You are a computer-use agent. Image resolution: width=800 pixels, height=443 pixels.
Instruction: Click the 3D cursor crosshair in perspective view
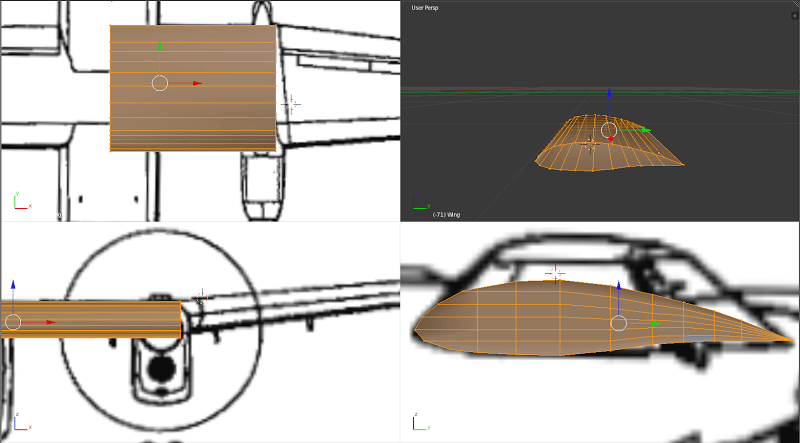pyautogui.click(x=591, y=144)
